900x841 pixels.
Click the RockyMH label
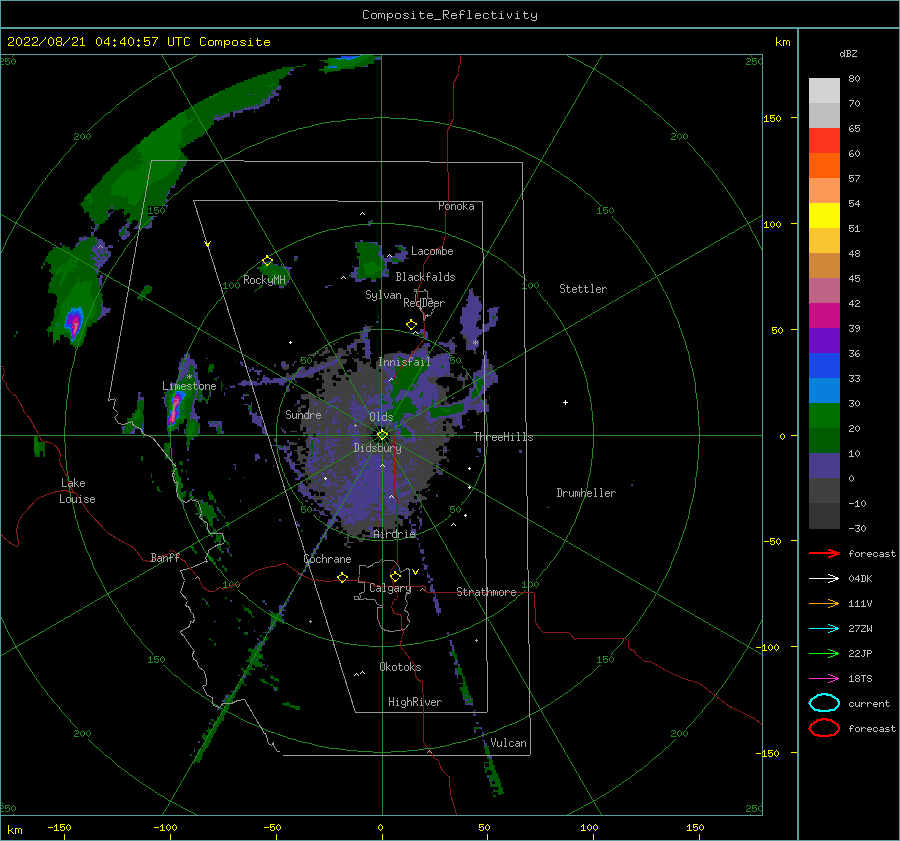tap(264, 280)
